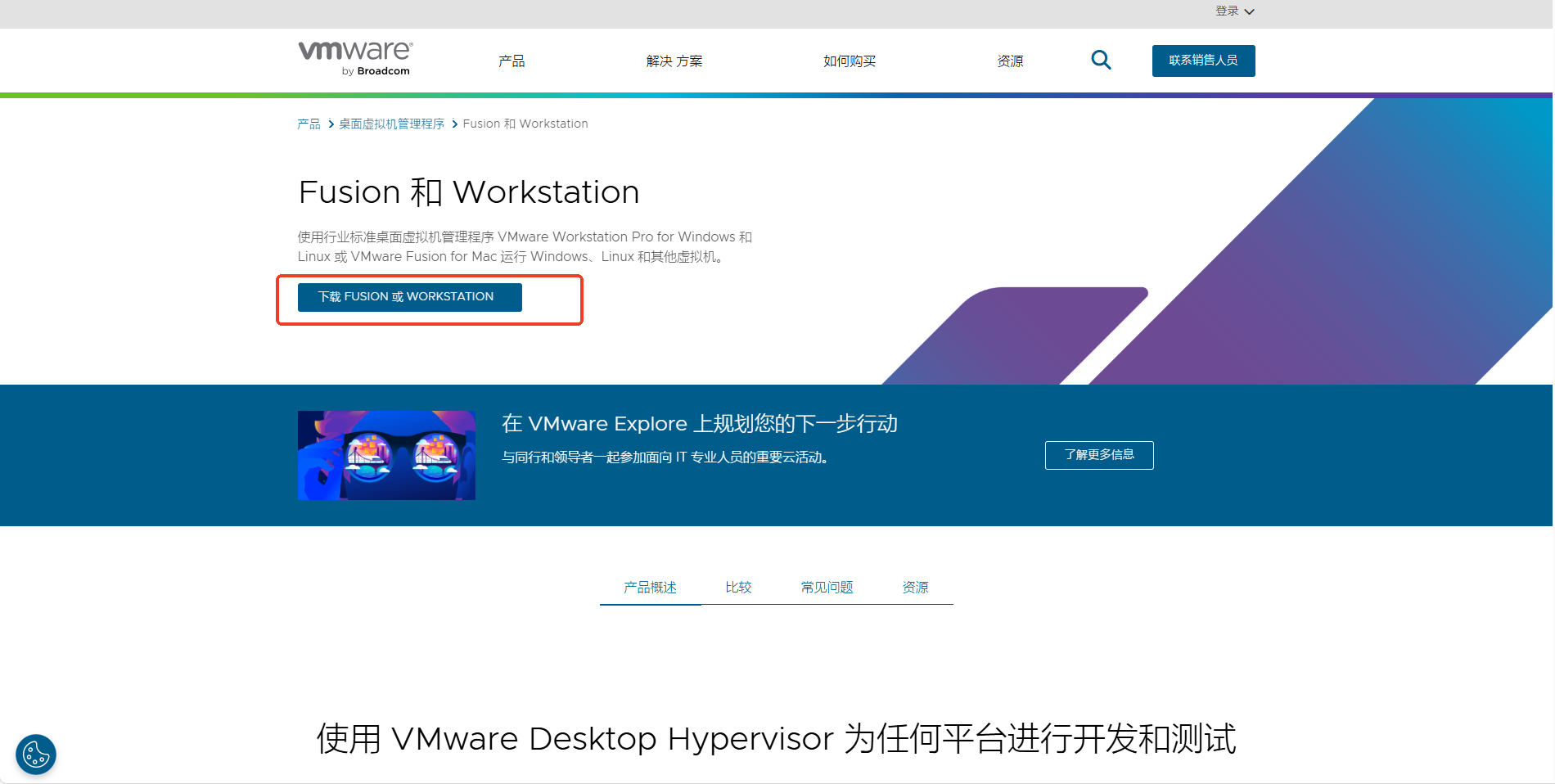Image resolution: width=1555 pixels, height=784 pixels.
Task: Click the 联系销售人员 button
Action: coord(1203,61)
